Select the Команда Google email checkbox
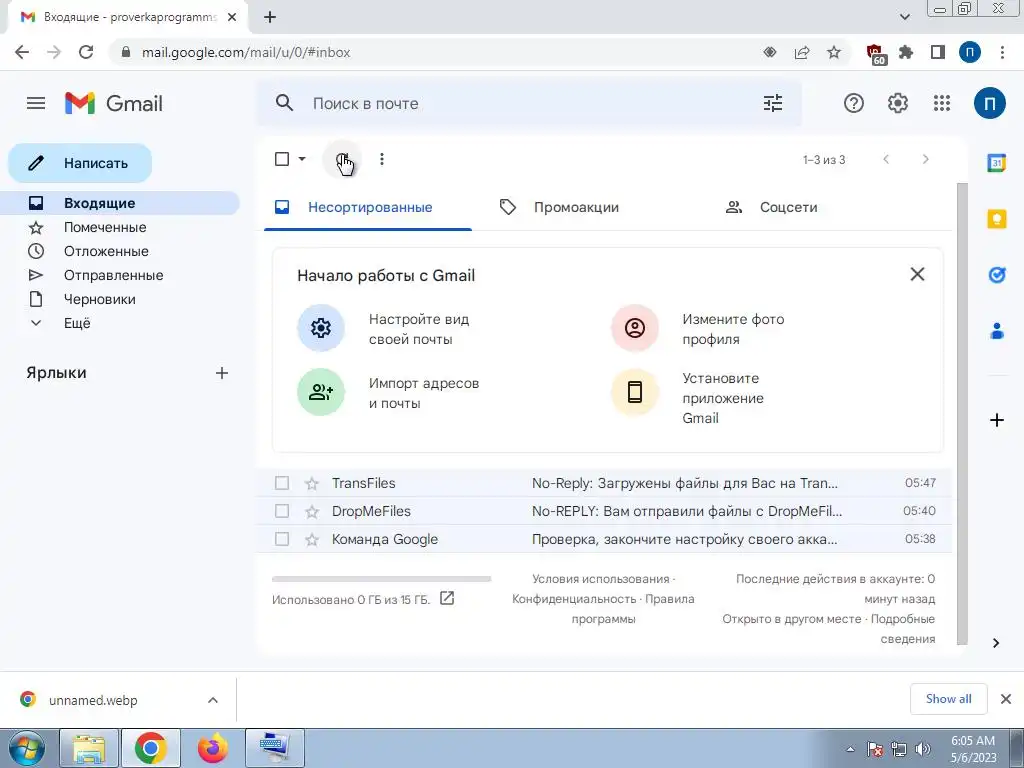1024x768 pixels. 281,539
